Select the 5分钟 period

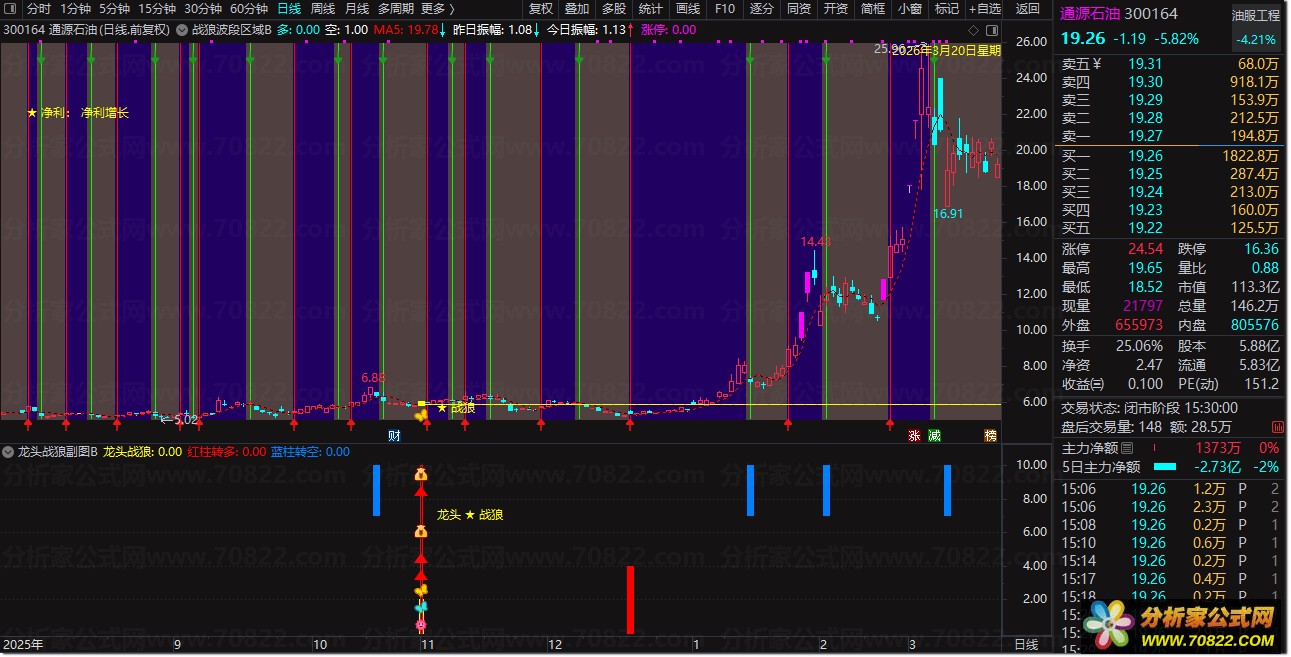[114, 9]
